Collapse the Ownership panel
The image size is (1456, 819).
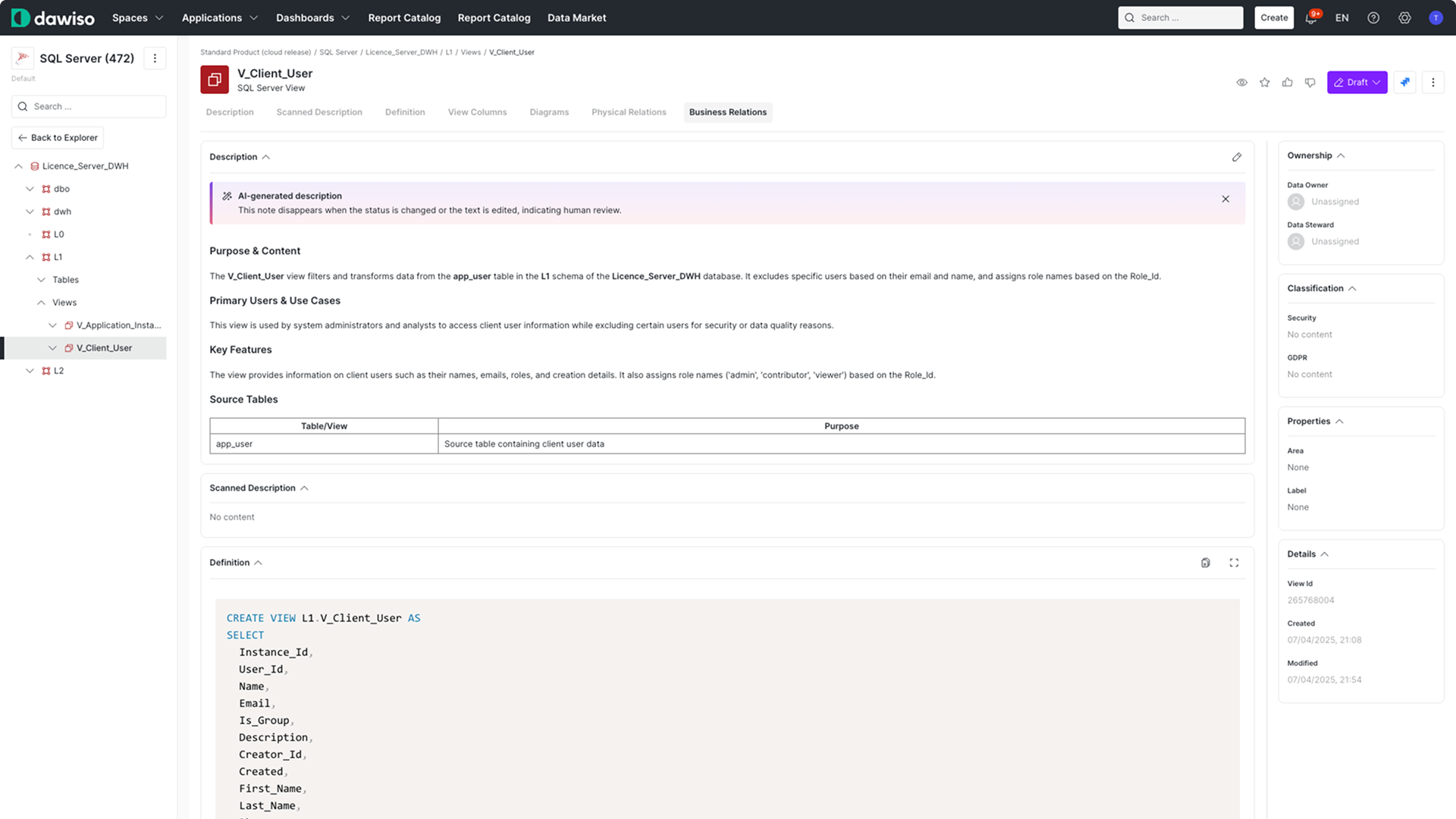(x=1340, y=155)
